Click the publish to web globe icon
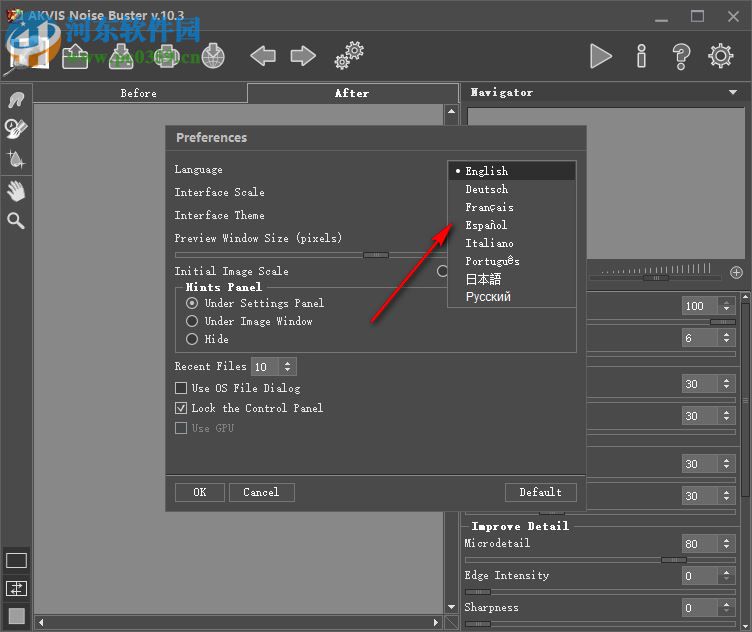This screenshot has height=632, width=752. pos(213,57)
